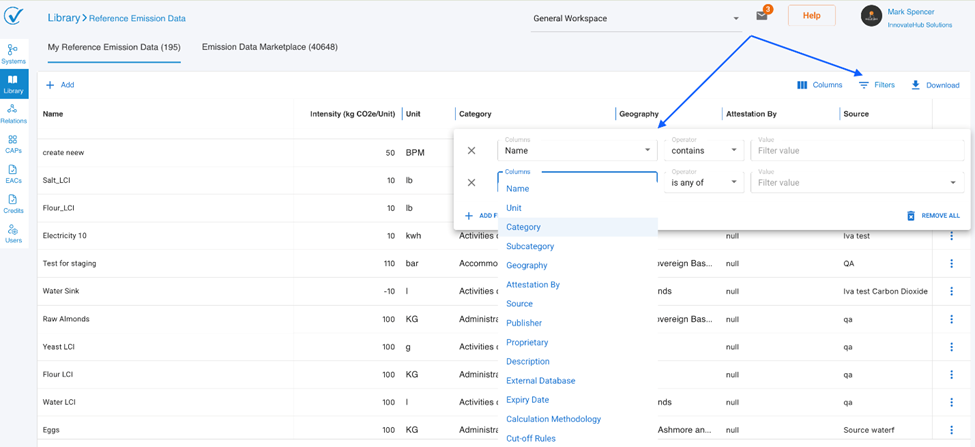Open the mail notifications icon
The width and height of the screenshot is (975, 447).
[x=762, y=16]
